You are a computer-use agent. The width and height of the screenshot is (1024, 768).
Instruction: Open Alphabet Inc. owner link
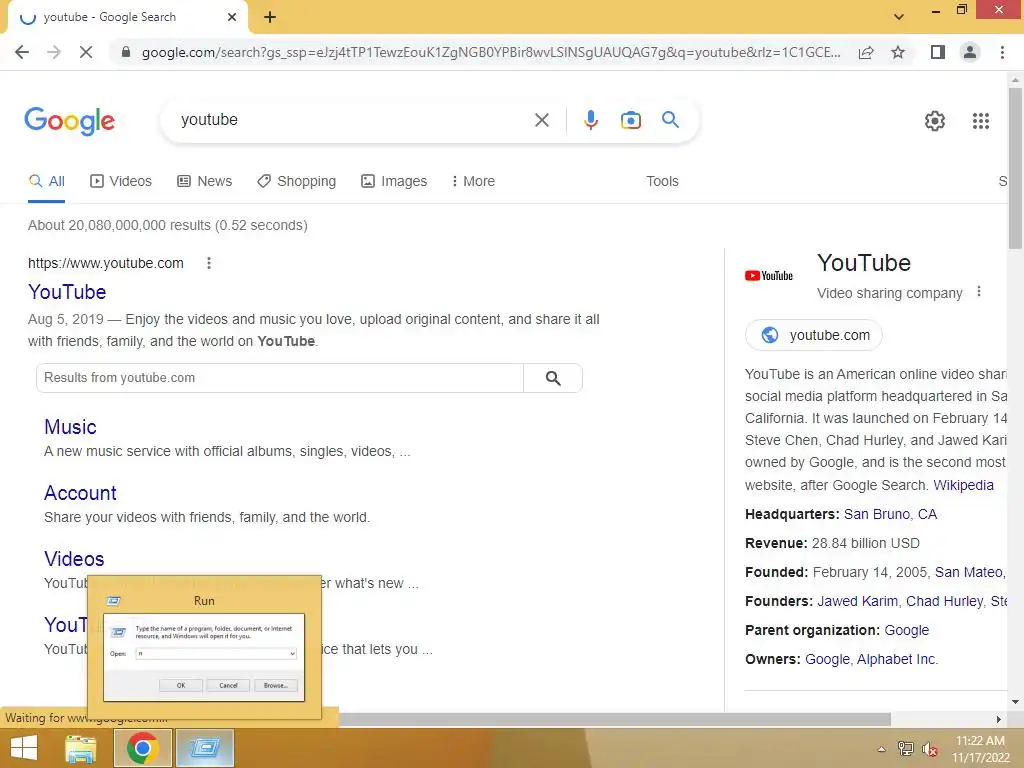coord(897,660)
